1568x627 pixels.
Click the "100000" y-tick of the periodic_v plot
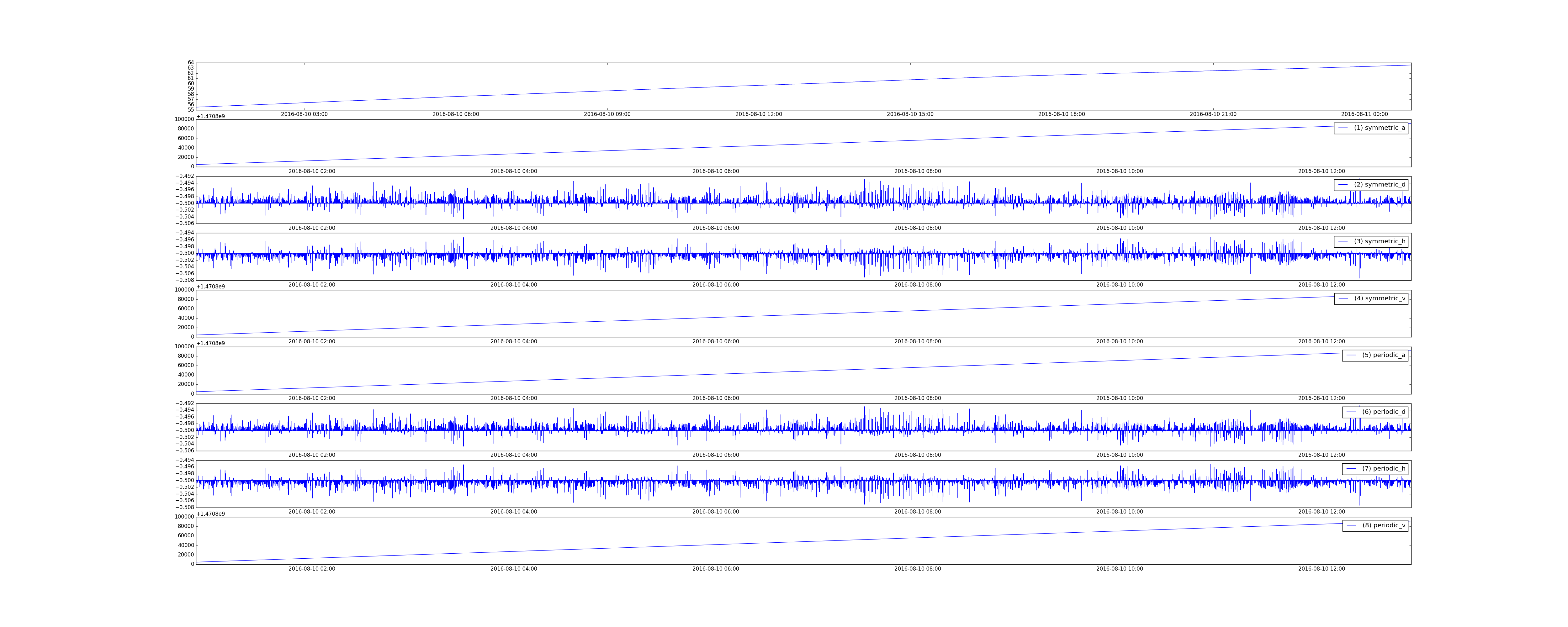pos(184,517)
